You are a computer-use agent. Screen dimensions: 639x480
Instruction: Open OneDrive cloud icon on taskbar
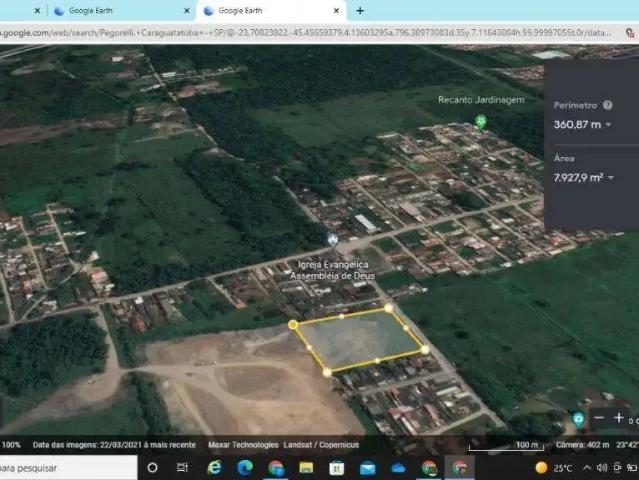point(398,468)
